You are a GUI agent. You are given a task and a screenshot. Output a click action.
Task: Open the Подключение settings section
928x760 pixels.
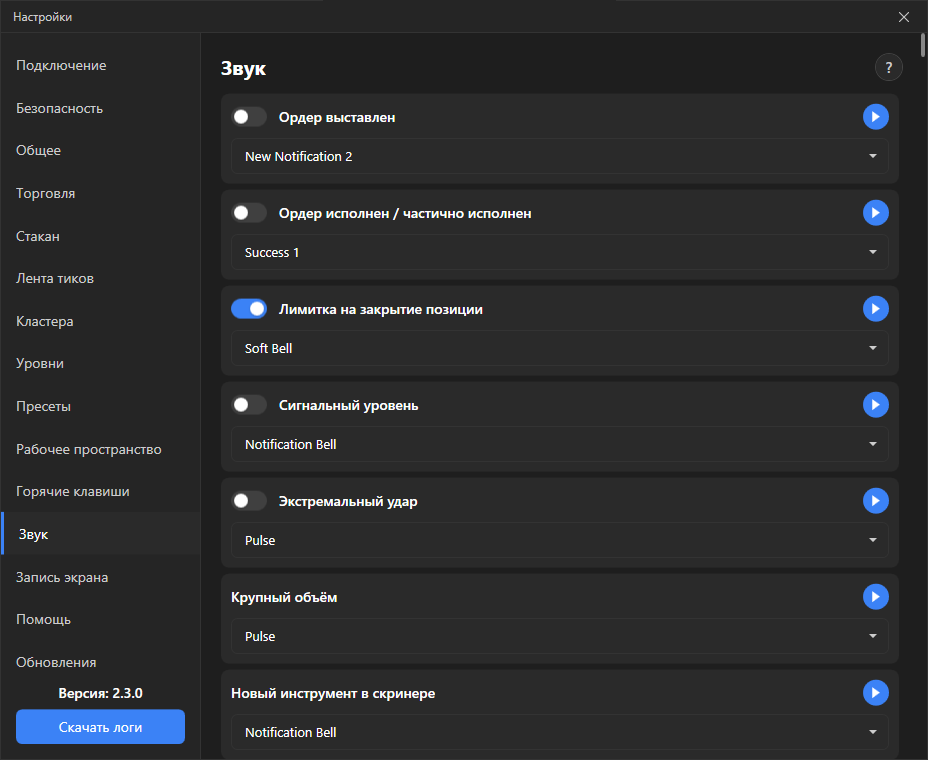coord(101,66)
